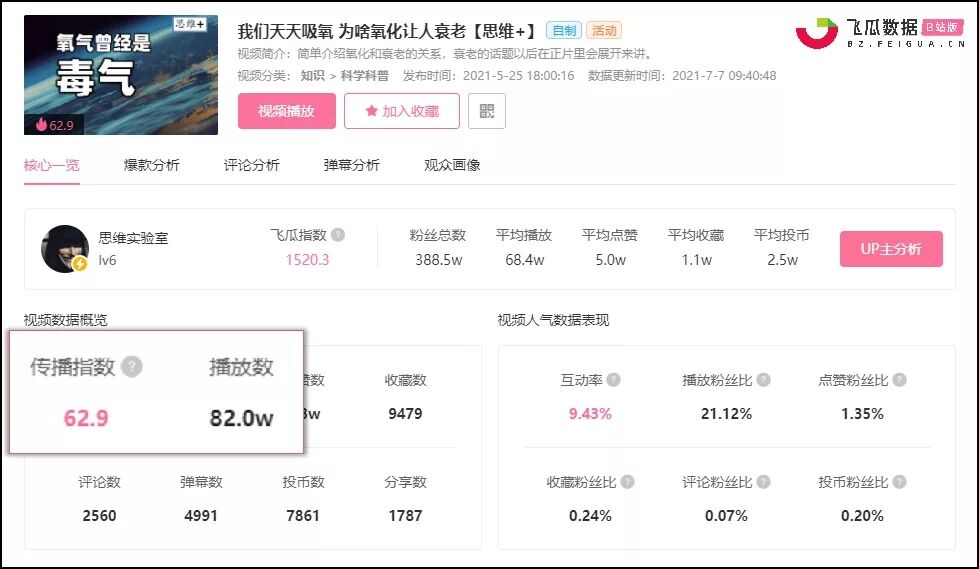Open the QR code icon button

(486, 111)
